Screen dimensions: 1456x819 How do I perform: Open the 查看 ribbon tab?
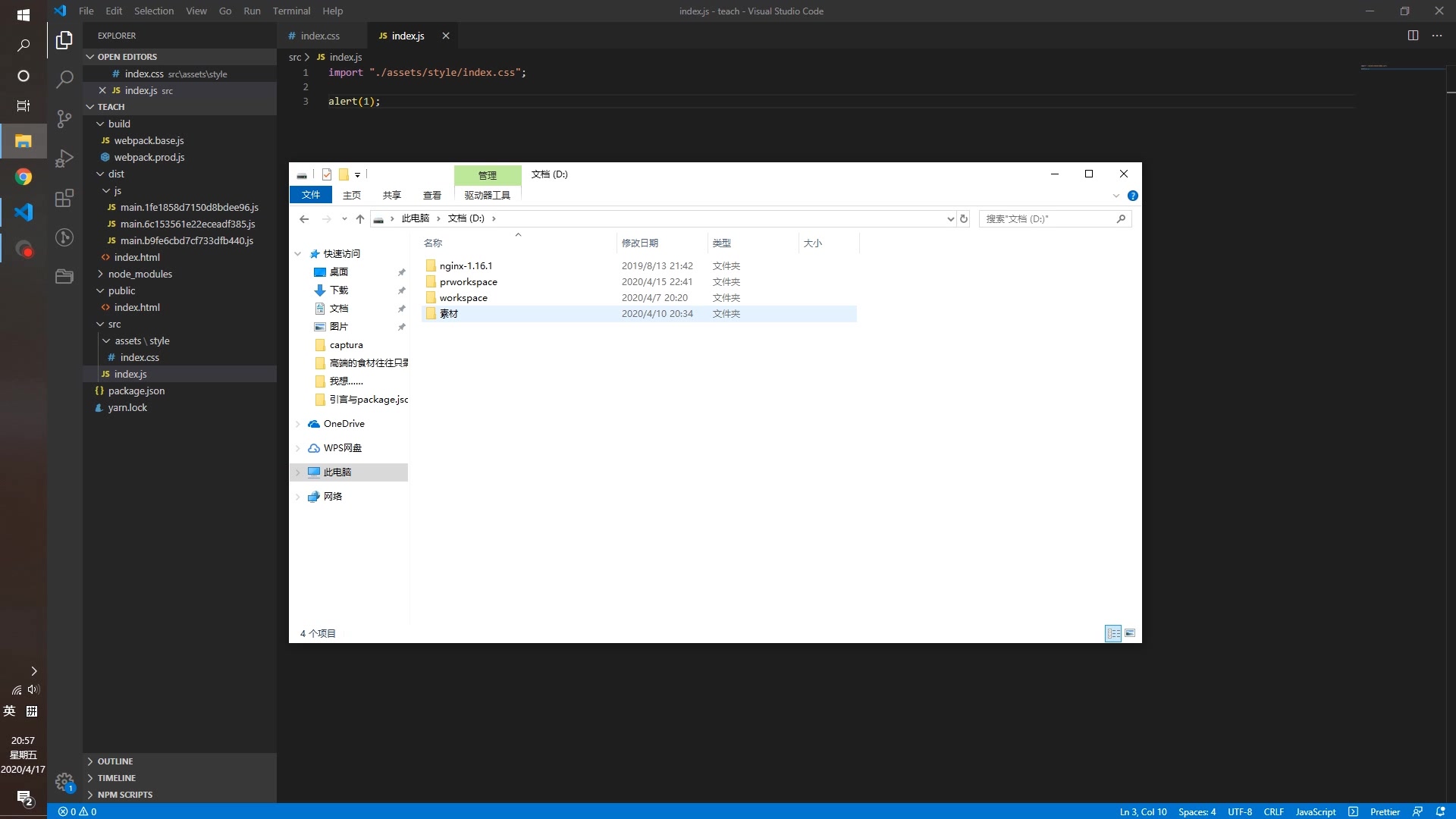[432, 196]
